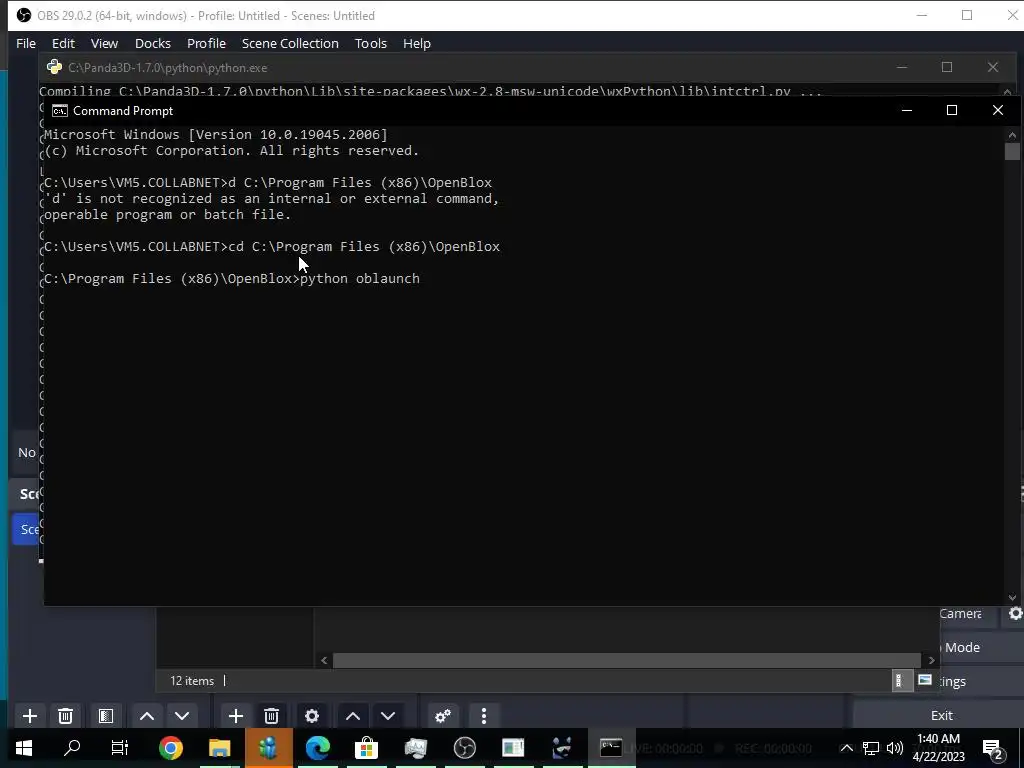Open File Explorer from taskbar
This screenshot has height=768, width=1024.
(219, 748)
